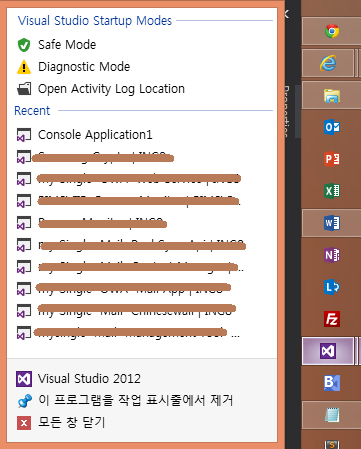Click the active Visual Studio taskbar button
This screenshot has height=449, width=361.
[x=328, y=351]
